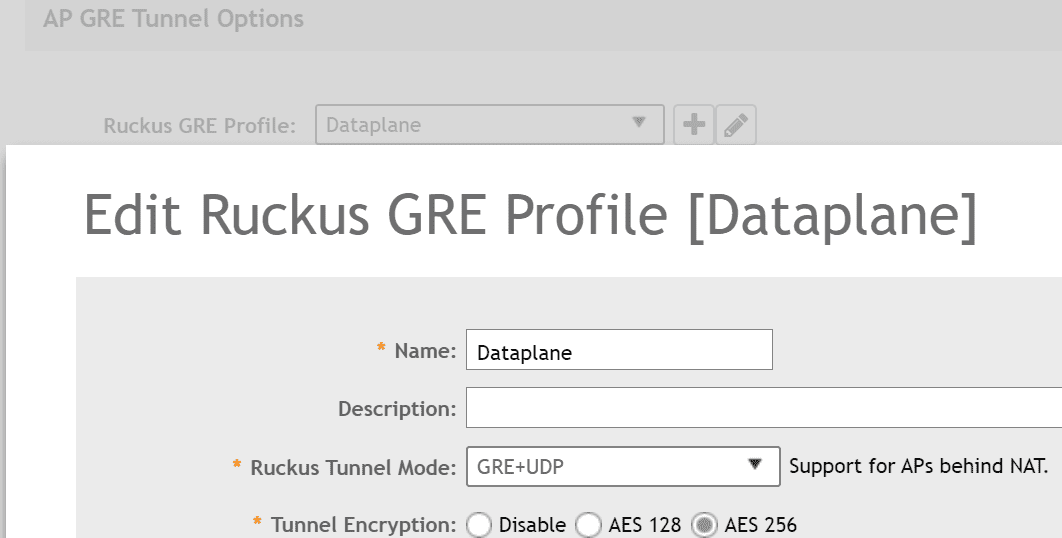Edit the selected GRE profile with pencil icon

tap(736, 125)
